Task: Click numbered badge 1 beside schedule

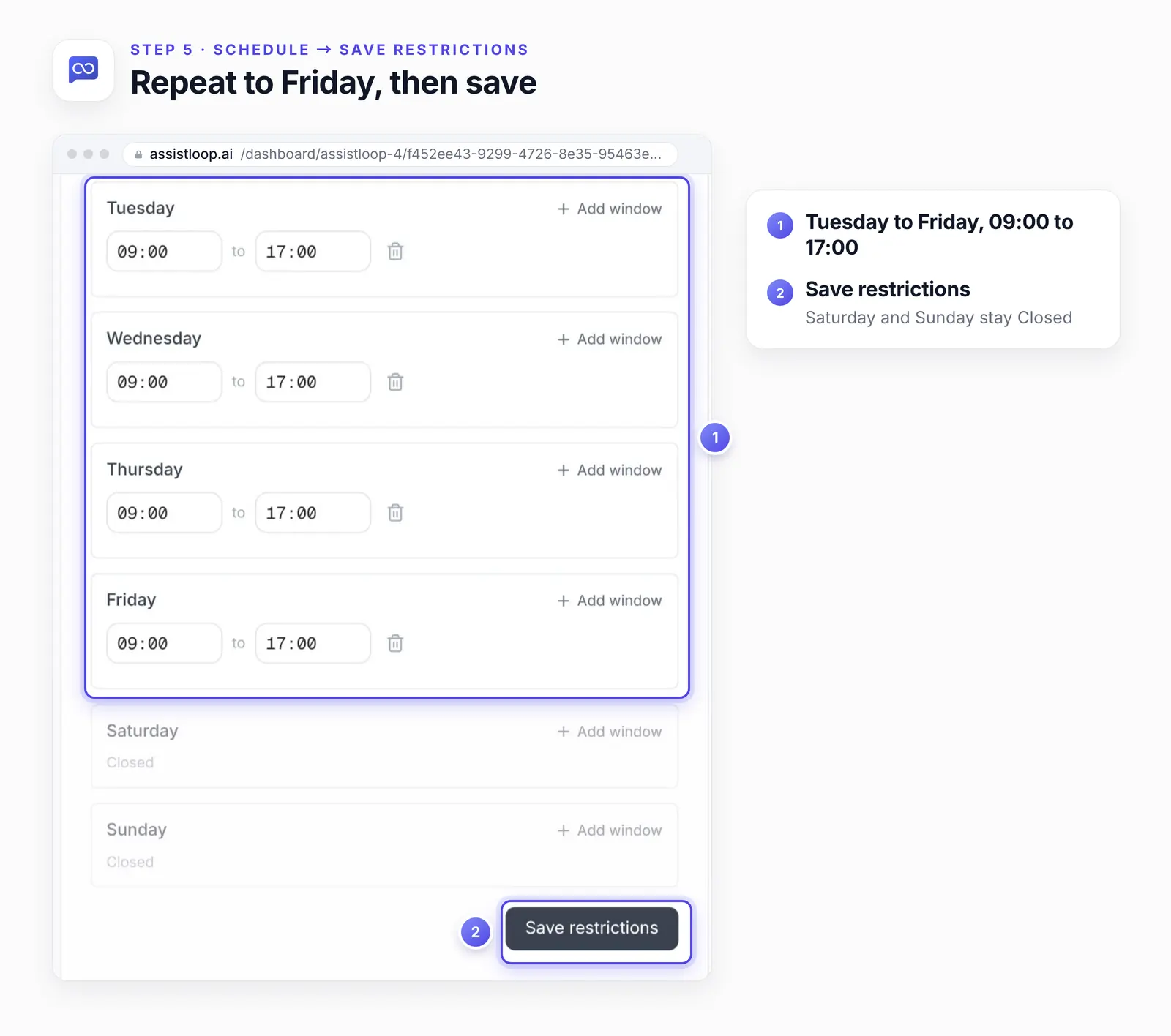Action: tap(715, 438)
